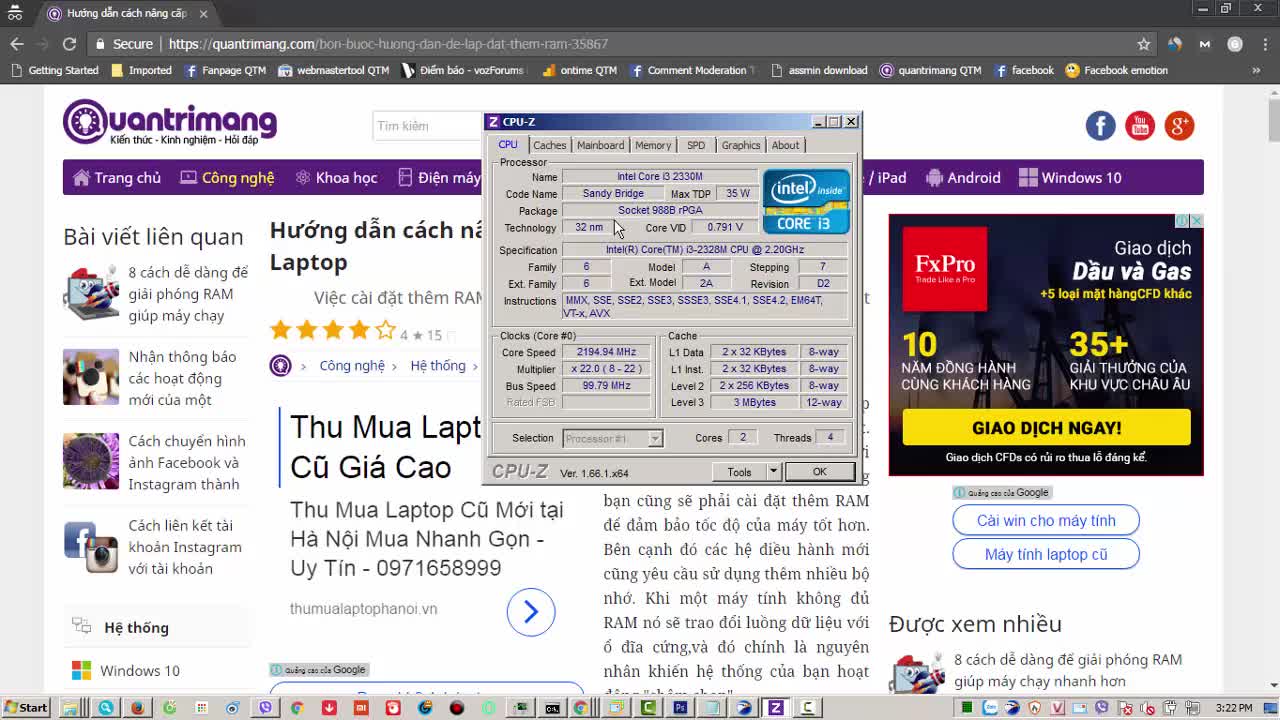Click the 'Máy tính laptop cũ' ad link
The height and width of the screenshot is (720, 1280).
click(1046, 555)
